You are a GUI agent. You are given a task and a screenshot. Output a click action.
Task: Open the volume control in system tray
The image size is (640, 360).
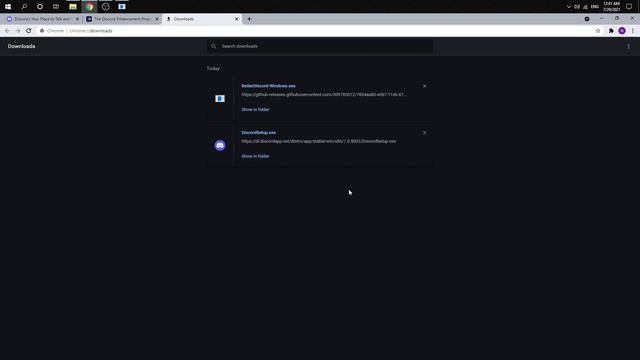pyautogui.click(x=577, y=7)
